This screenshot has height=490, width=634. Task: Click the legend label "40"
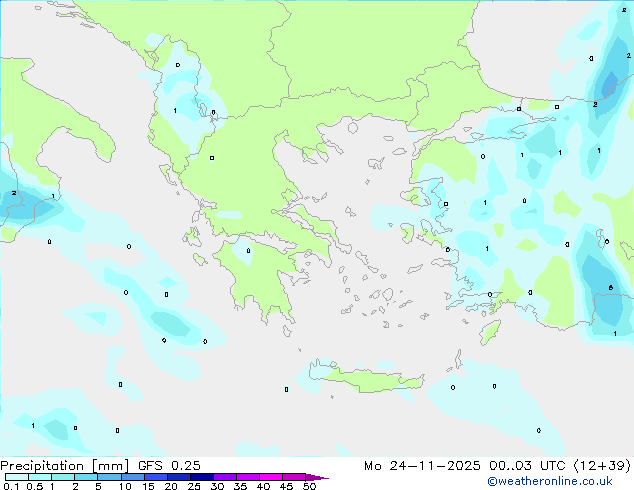(263, 486)
